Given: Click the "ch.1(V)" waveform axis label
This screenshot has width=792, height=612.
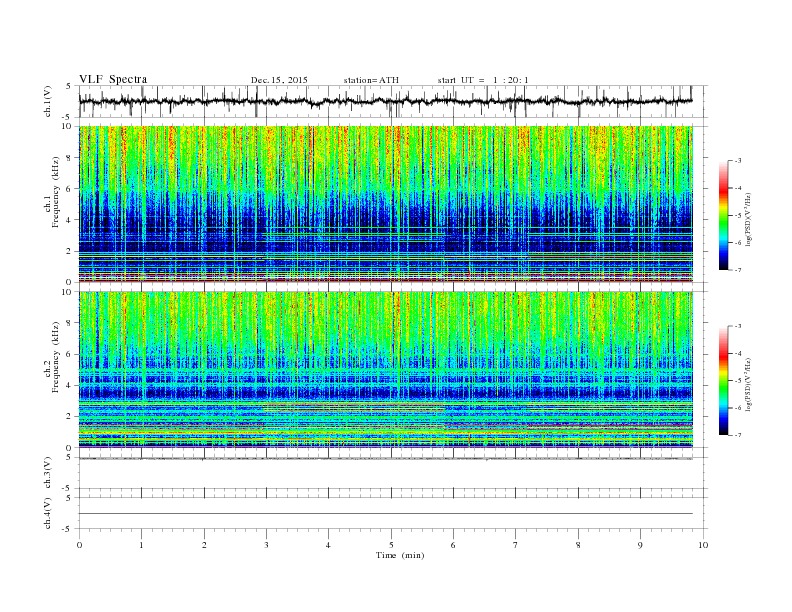Looking at the screenshot, I should point(48,101).
